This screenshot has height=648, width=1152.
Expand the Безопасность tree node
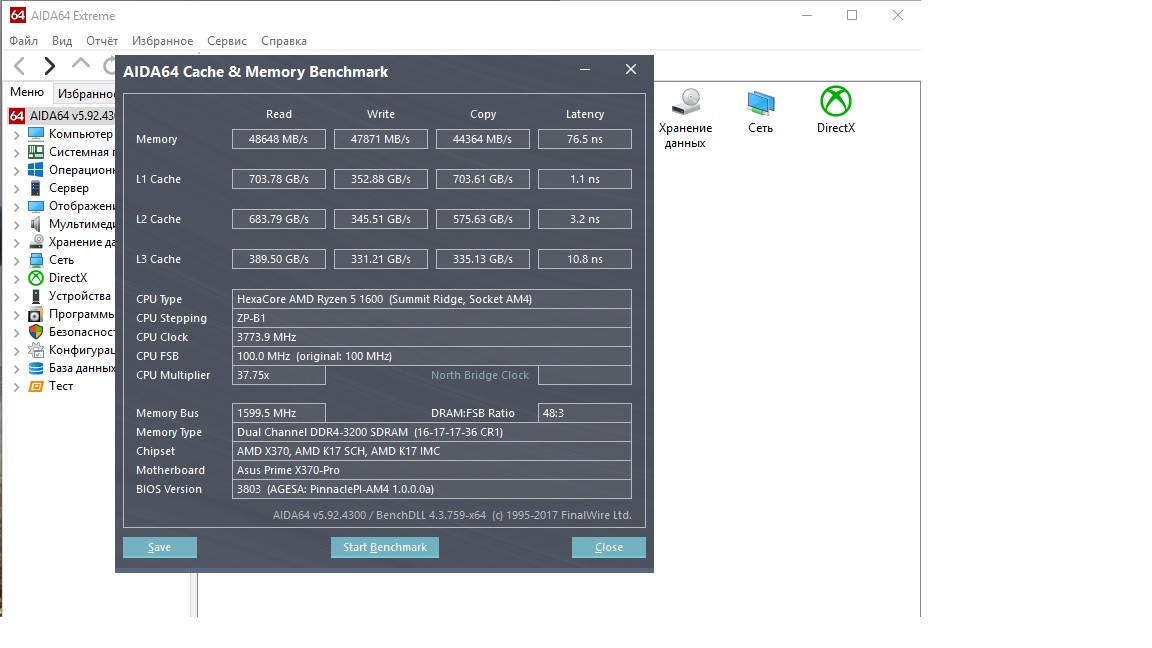pos(16,333)
